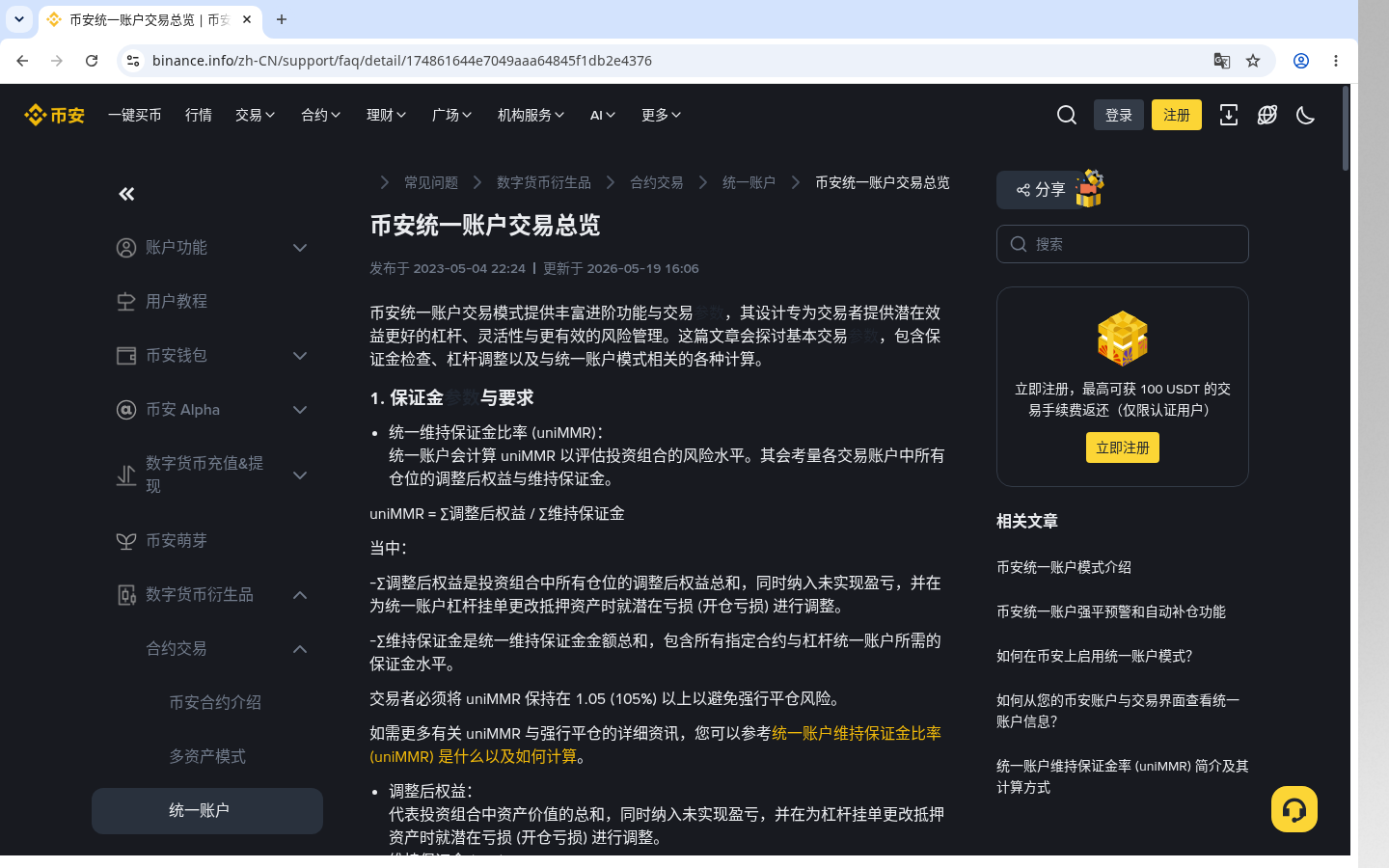Open the Chrome profile icon
Screen dimensions: 1389x868
coord(1301,61)
